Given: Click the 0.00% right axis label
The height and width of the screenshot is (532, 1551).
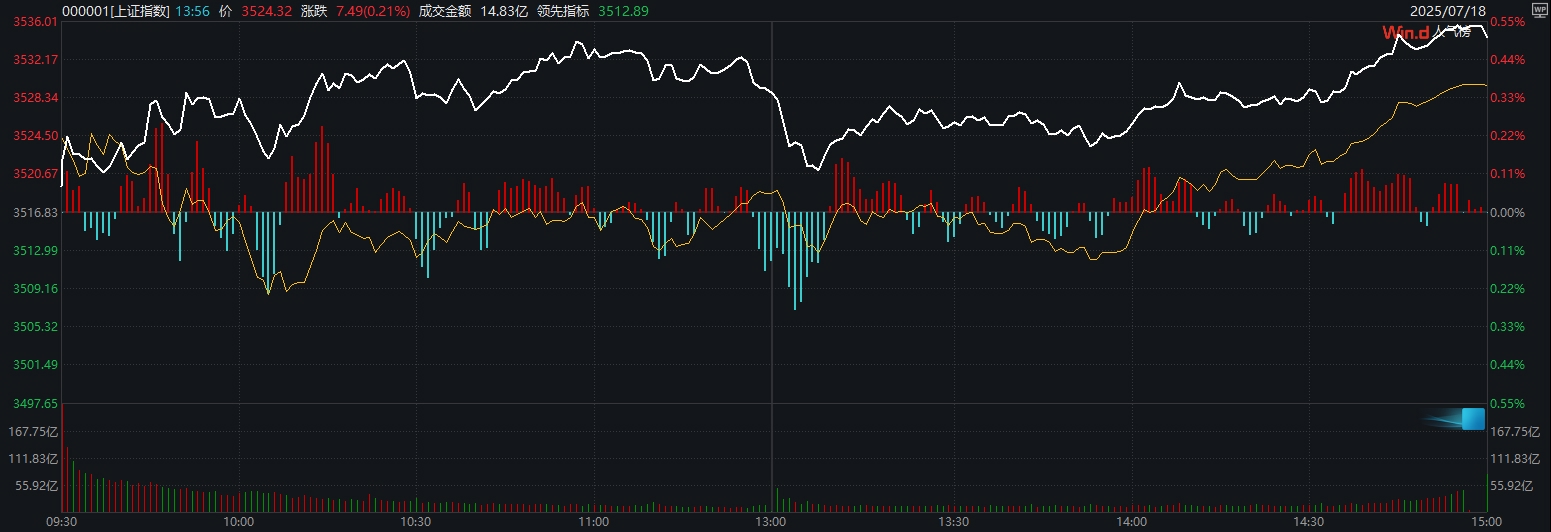Looking at the screenshot, I should tap(1505, 213).
